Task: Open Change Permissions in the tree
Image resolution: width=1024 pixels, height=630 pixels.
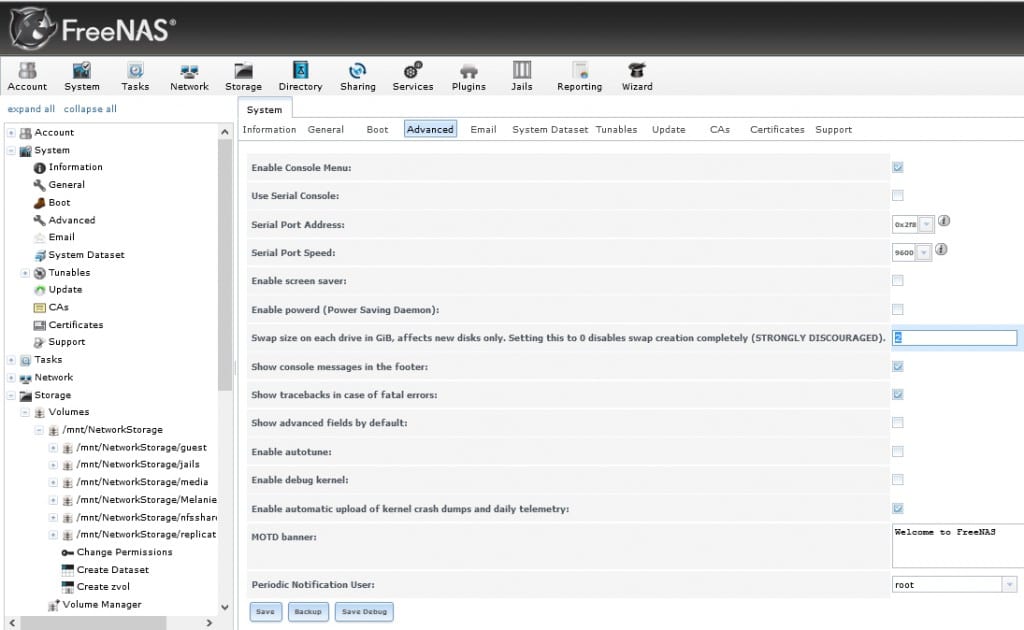Action: tap(117, 552)
